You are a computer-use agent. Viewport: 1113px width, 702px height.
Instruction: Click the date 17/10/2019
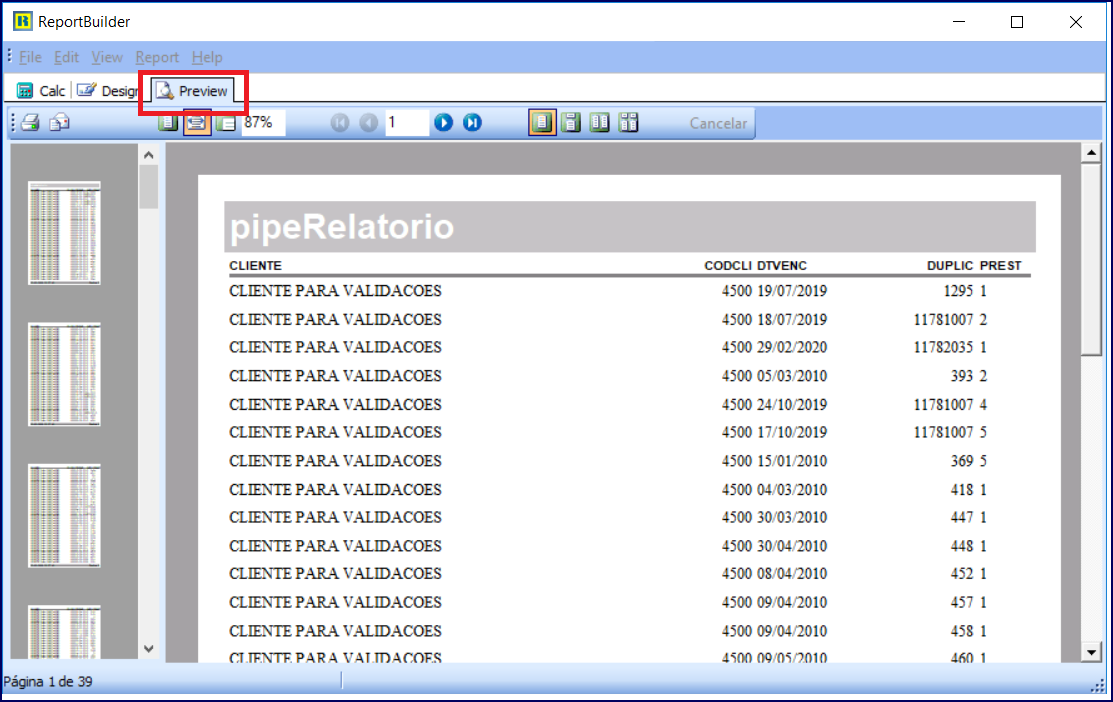point(792,432)
